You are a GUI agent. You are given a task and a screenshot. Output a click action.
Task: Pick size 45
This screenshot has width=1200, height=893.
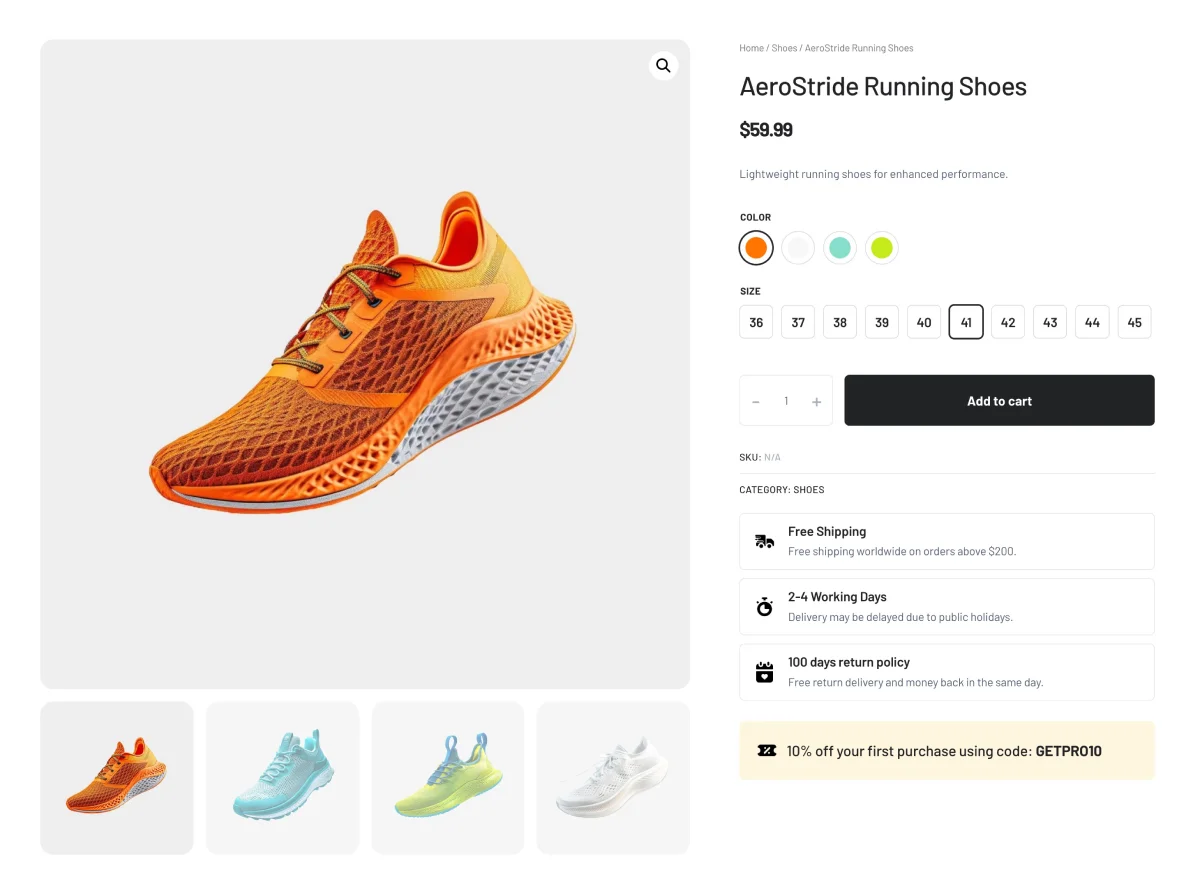click(1134, 322)
